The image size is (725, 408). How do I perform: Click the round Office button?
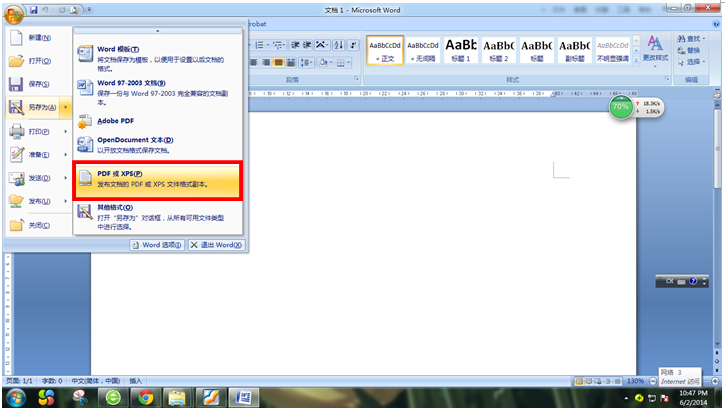click(13, 15)
